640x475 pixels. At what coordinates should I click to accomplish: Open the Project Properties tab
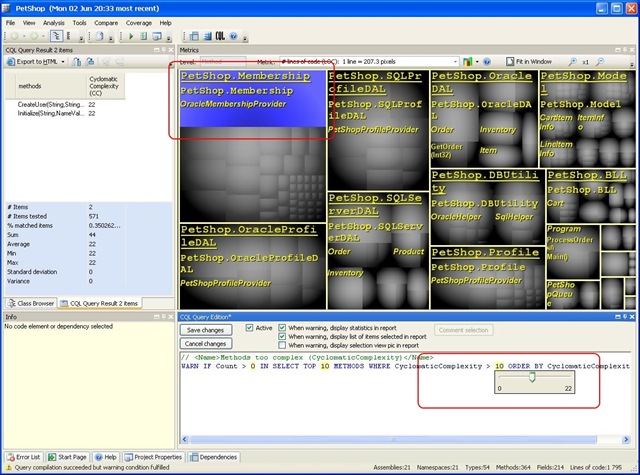click(x=153, y=457)
